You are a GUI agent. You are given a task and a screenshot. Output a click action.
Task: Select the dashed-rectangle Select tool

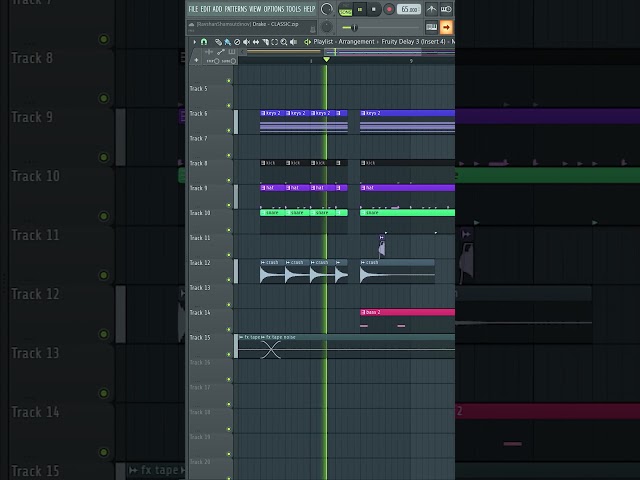tap(275, 42)
